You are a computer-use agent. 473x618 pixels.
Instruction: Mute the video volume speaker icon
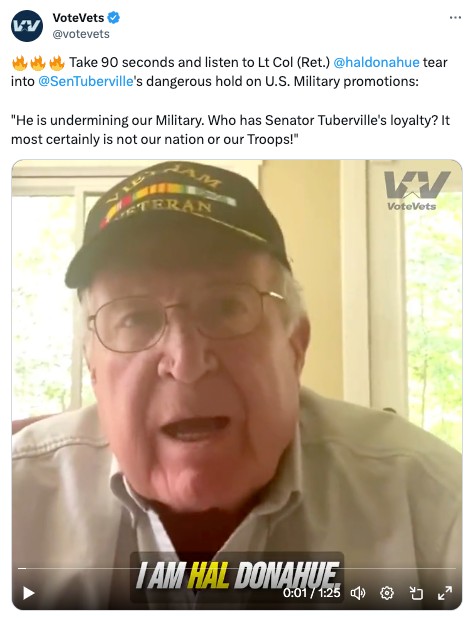(x=358, y=593)
